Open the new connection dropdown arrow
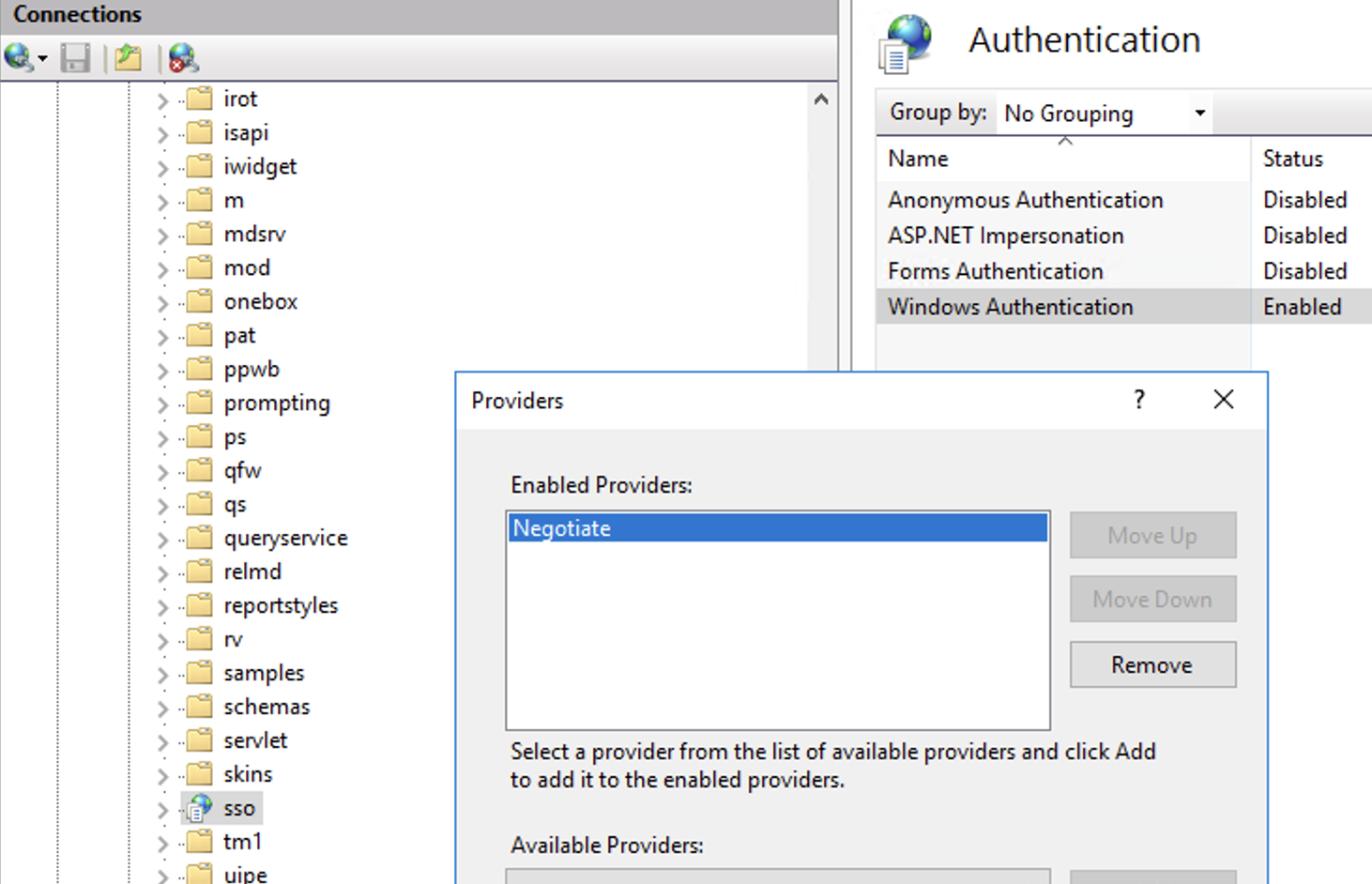This screenshot has height=884, width=1372. point(41,58)
